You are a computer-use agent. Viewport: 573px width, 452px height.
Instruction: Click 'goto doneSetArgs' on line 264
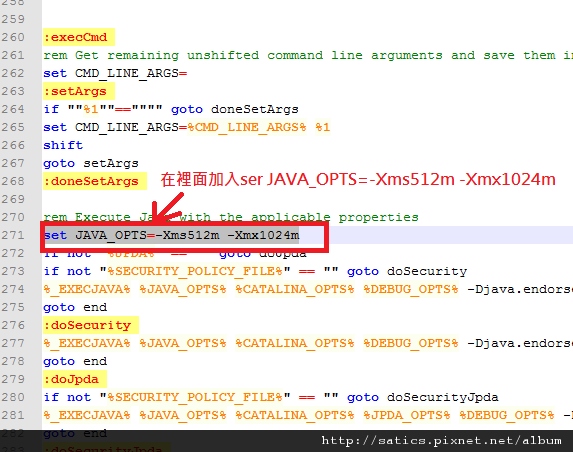235,109
